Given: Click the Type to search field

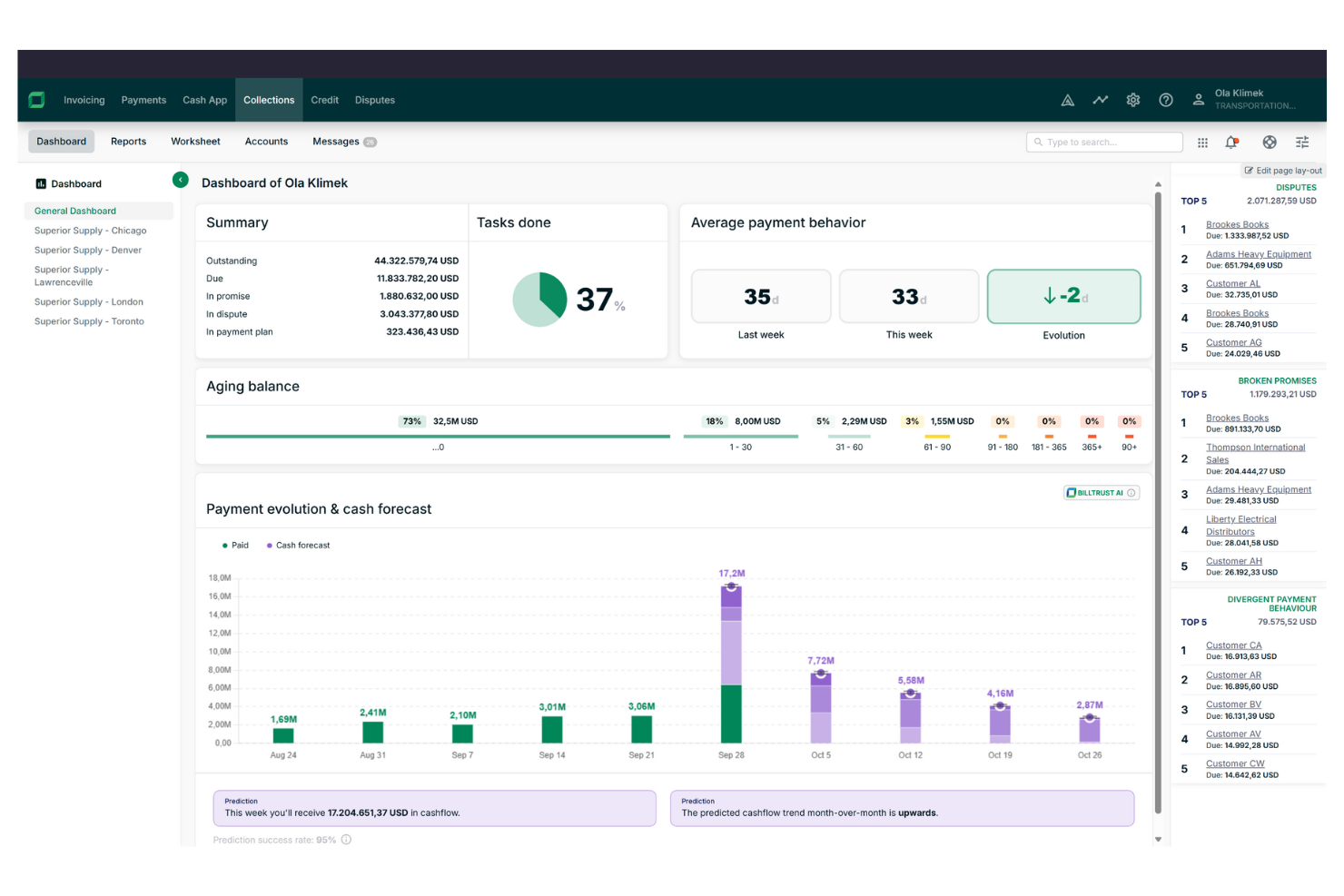Looking at the screenshot, I should (x=1103, y=142).
